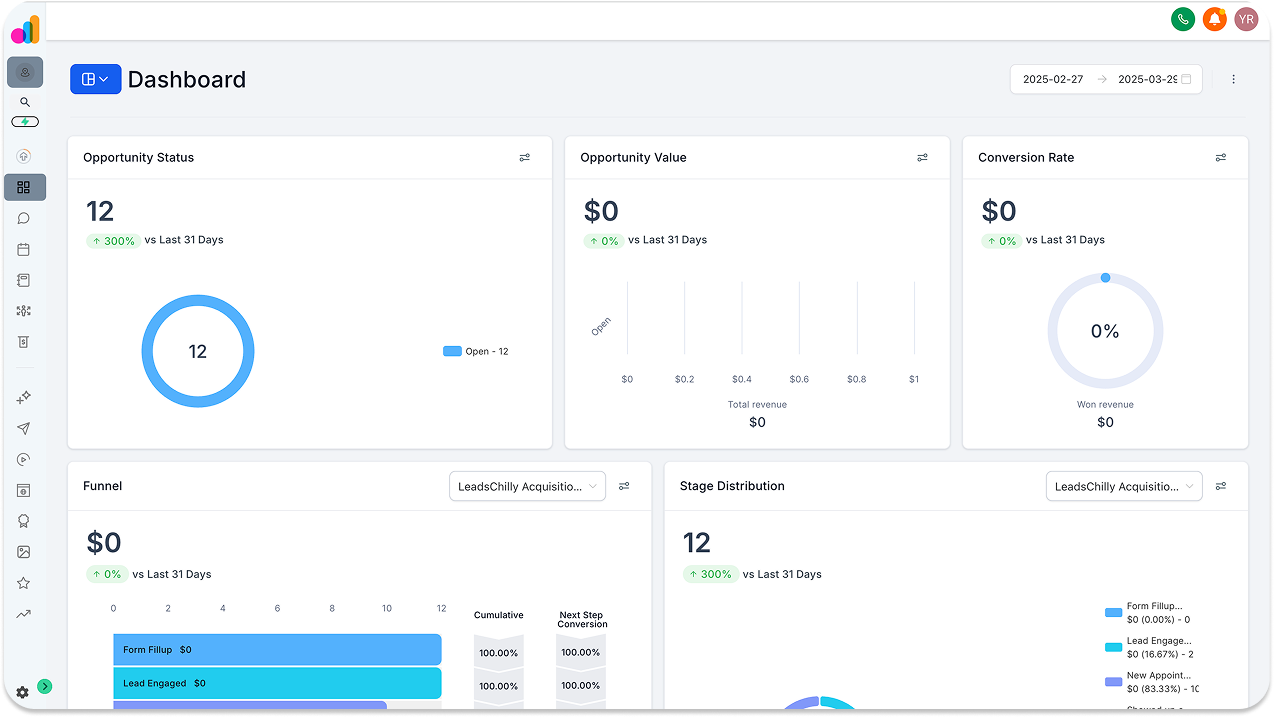1274x717 pixels.
Task: Click the Open - 12 legend swatch
Action: pyautogui.click(x=452, y=351)
